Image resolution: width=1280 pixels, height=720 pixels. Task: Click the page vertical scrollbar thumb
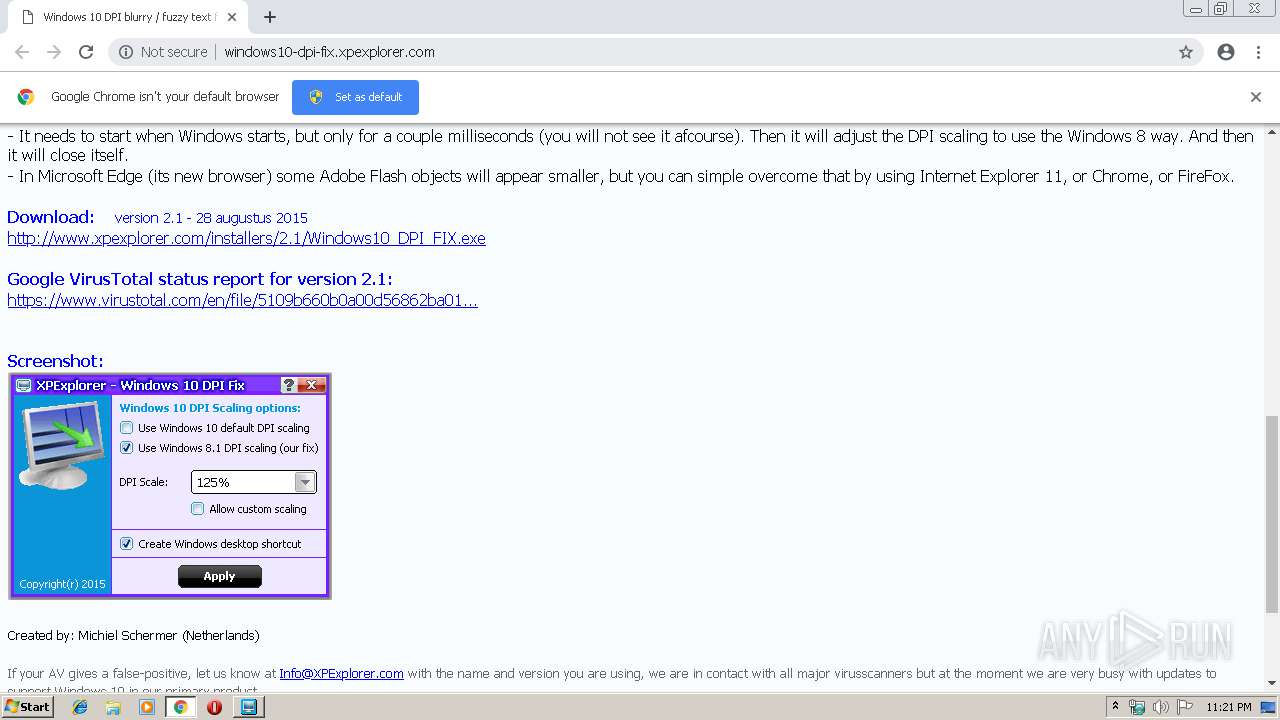pos(1272,514)
